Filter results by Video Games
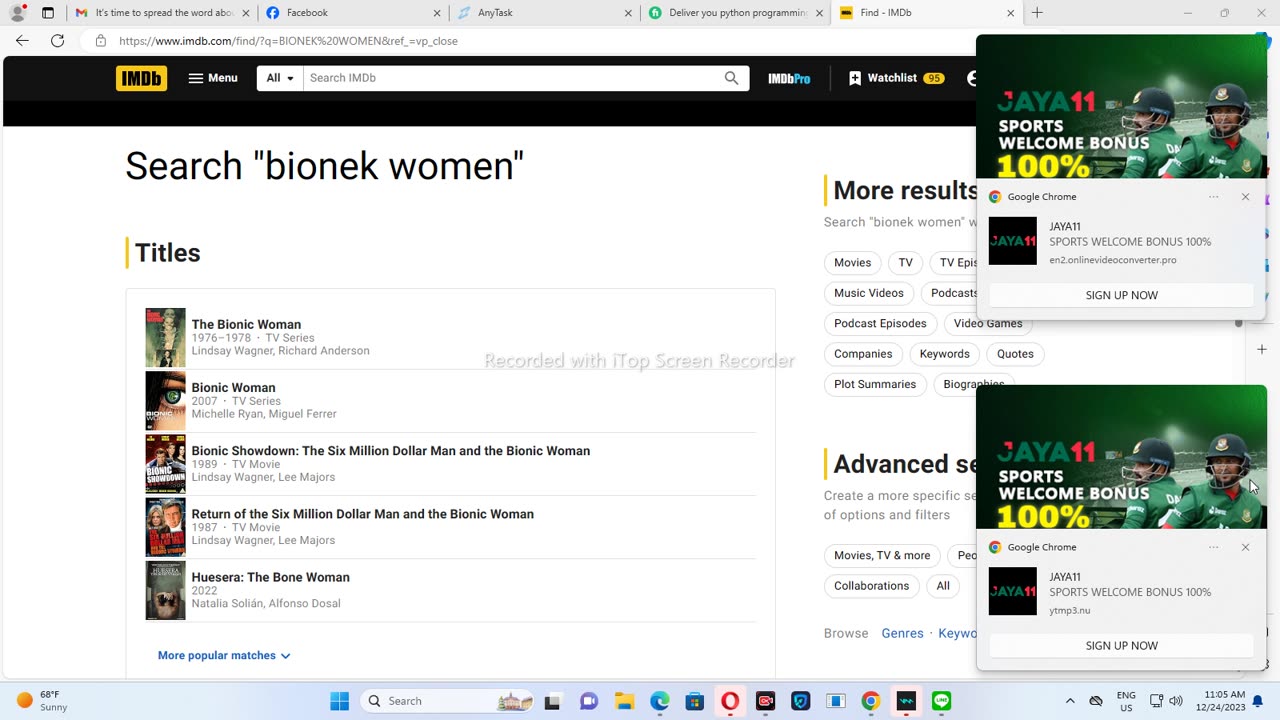1280x720 pixels. point(987,324)
